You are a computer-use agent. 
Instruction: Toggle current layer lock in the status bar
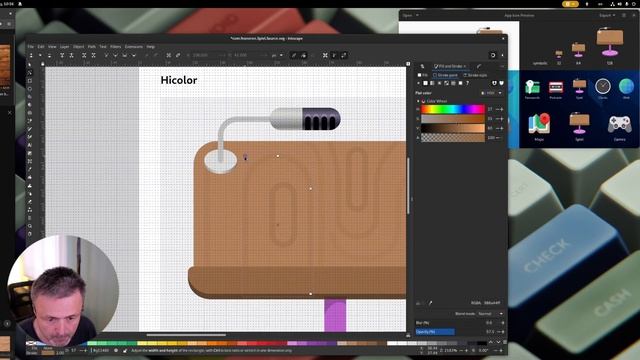124,351
